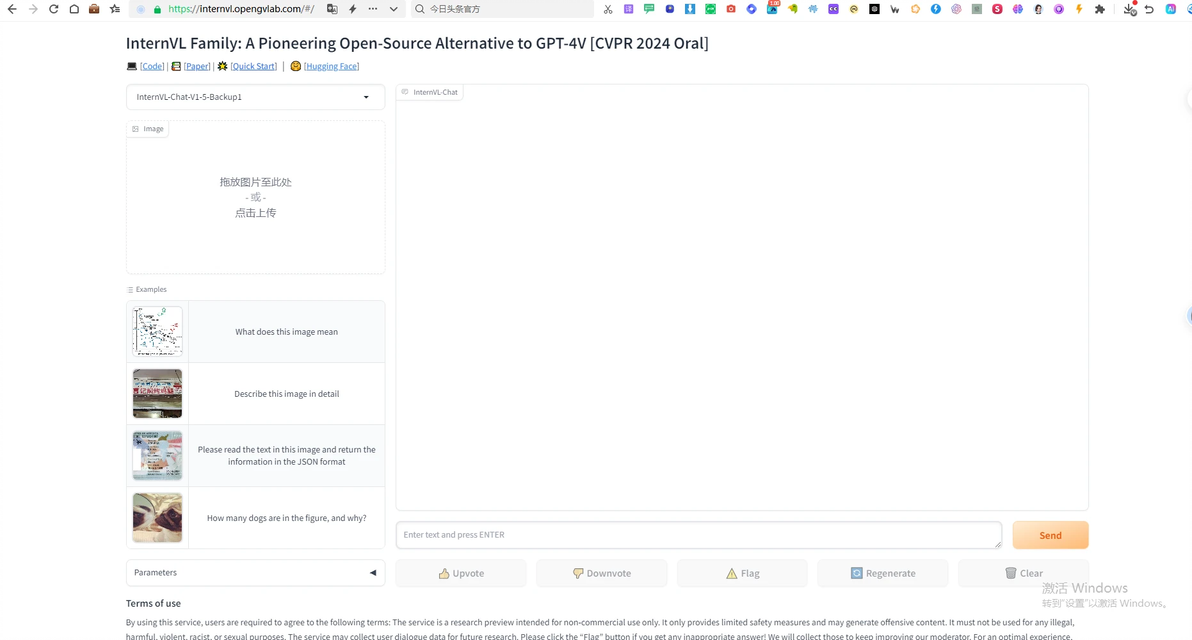Open the puzzle-piece extensions icon
The height and width of the screenshot is (640, 1192).
pos(1100,9)
